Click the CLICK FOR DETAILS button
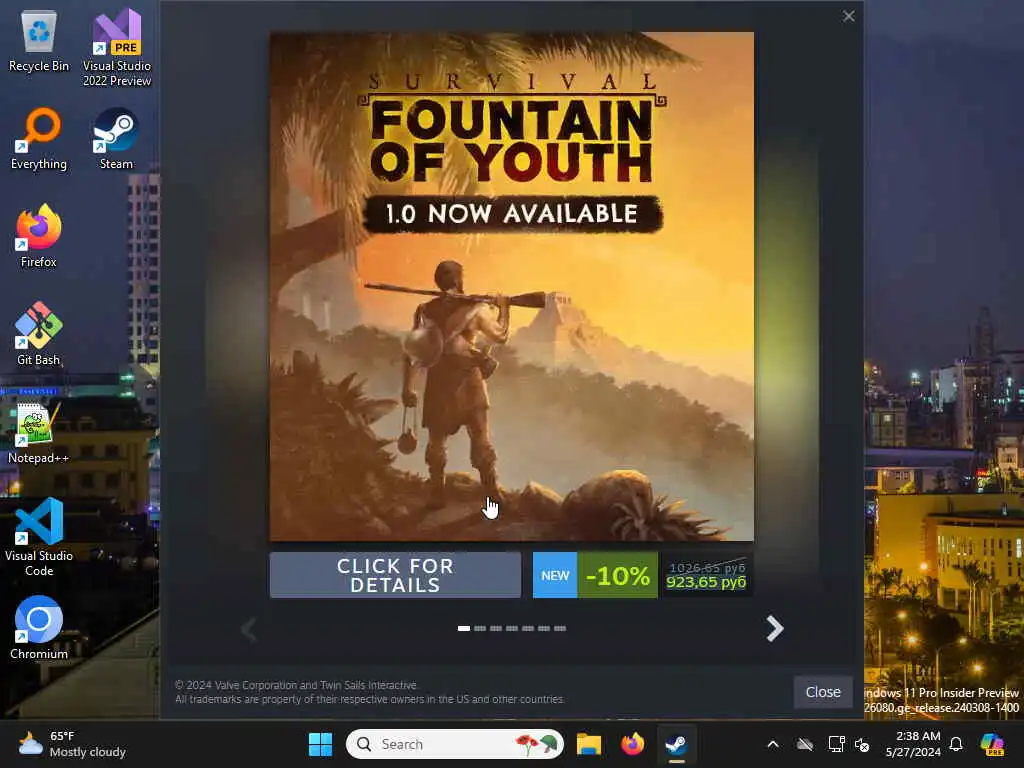1024x768 pixels. coord(395,575)
